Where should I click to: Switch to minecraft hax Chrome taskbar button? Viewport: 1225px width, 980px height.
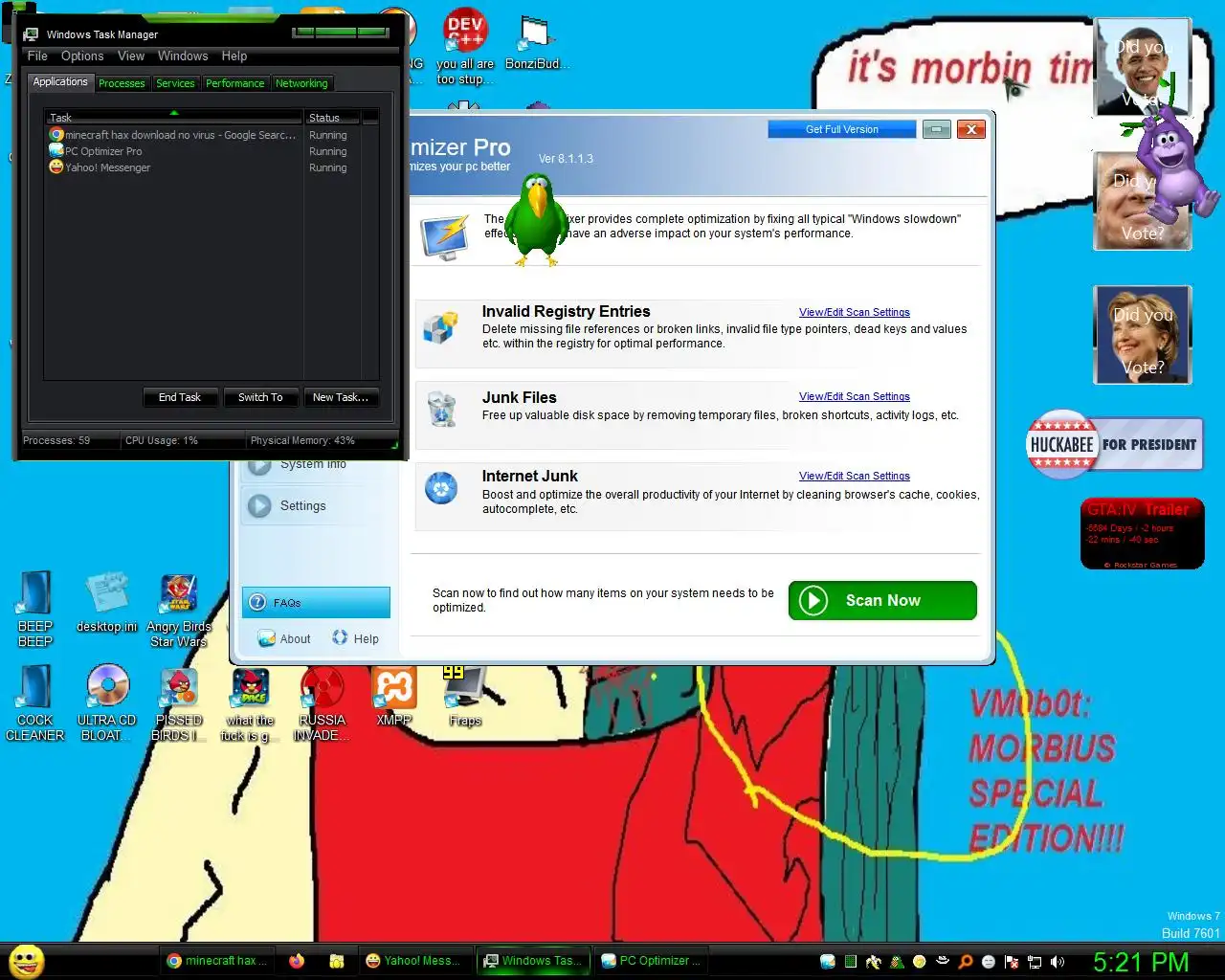point(217,961)
